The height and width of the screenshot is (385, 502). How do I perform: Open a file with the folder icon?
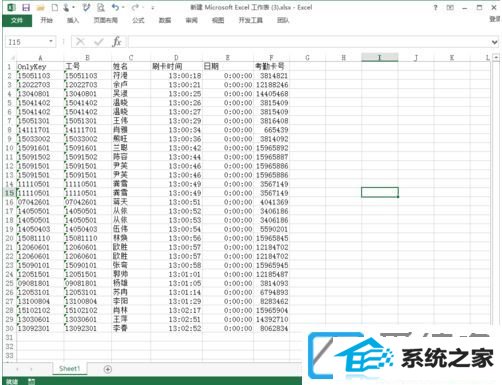[x=40, y=7]
